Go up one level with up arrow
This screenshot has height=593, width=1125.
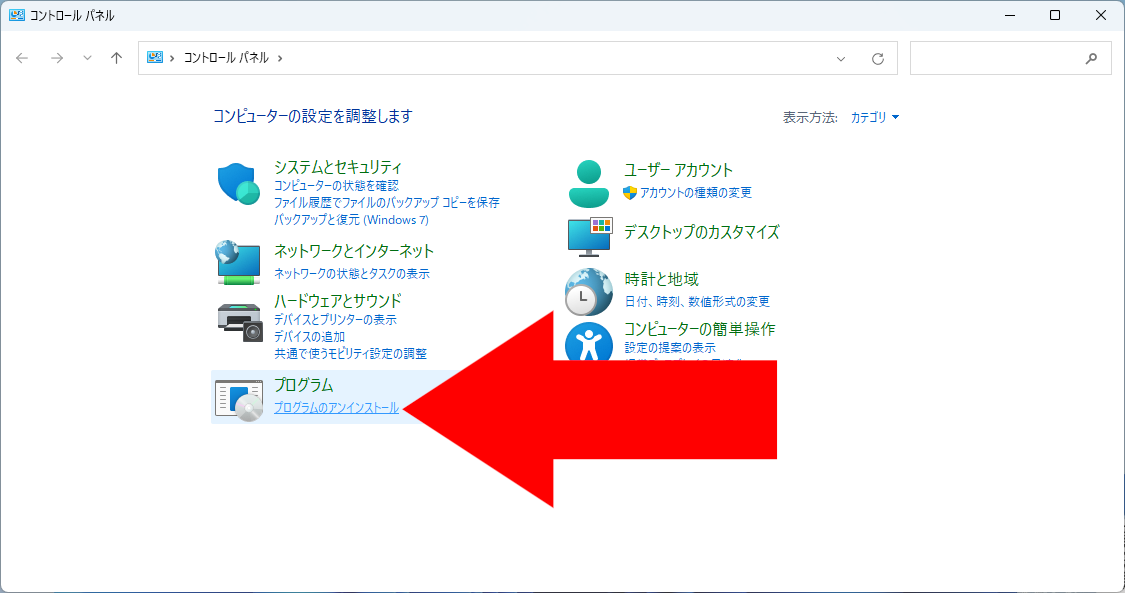click(x=116, y=58)
